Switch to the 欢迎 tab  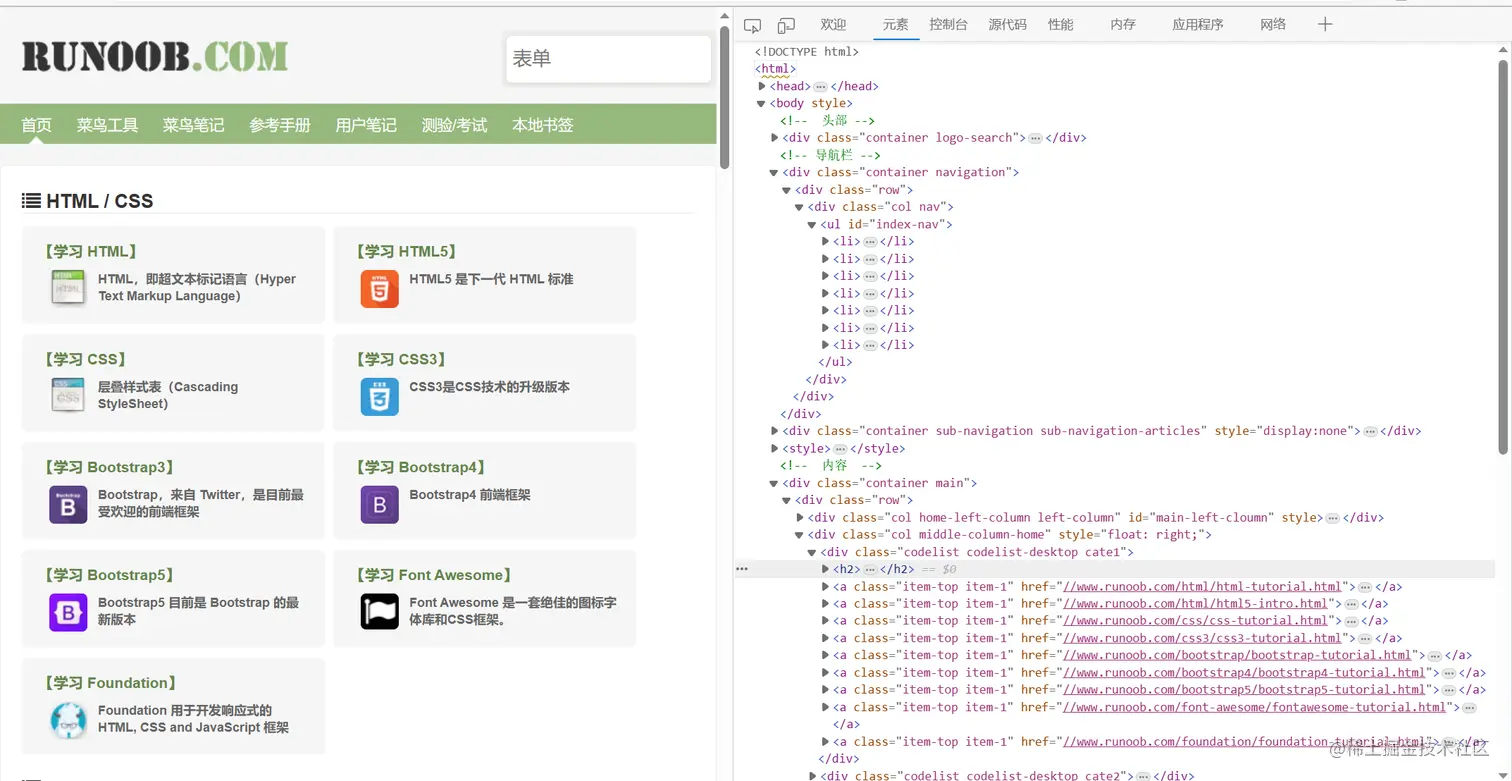point(833,25)
